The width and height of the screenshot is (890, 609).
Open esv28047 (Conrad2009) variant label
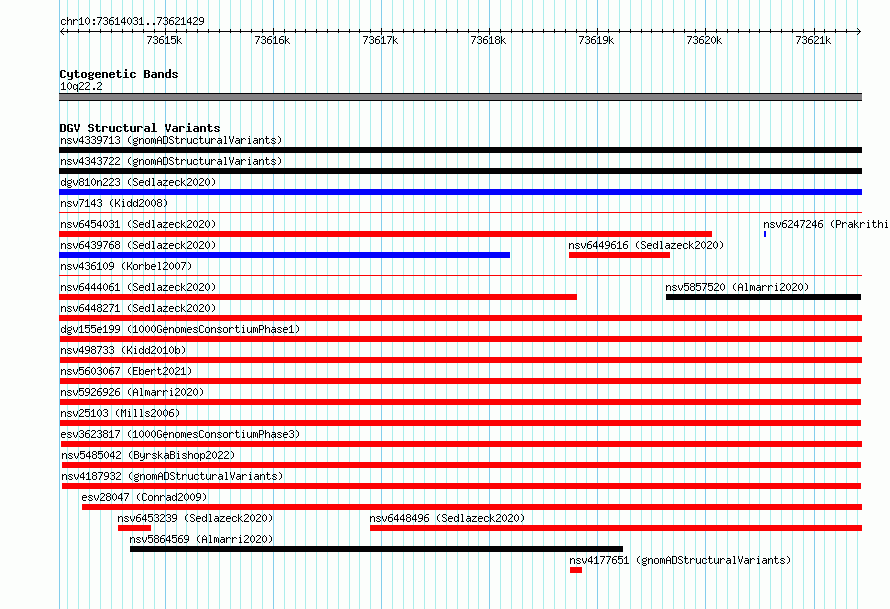(x=144, y=497)
